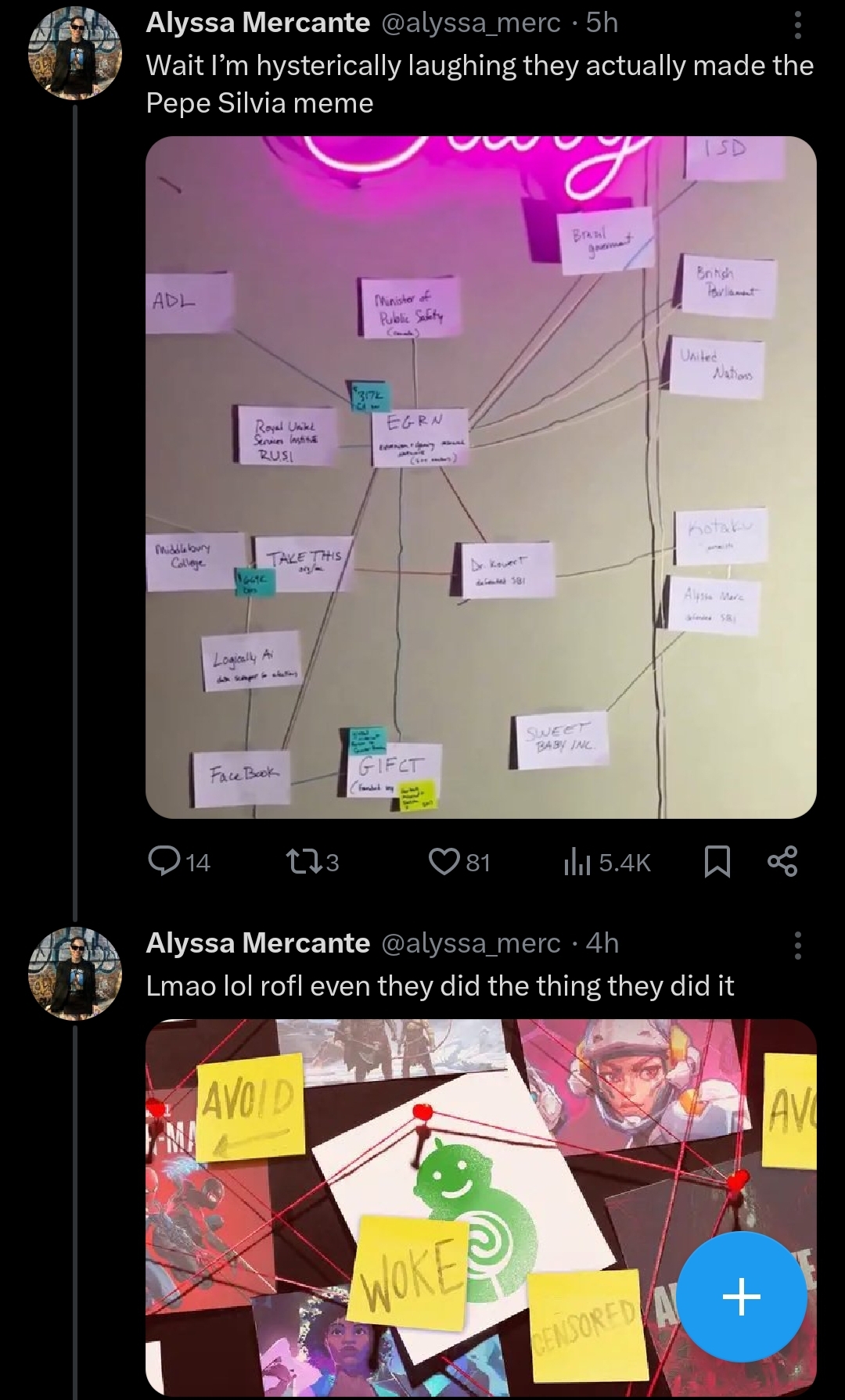Open the reply icon with 14 comments
Viewport: 845px width, 1400px height.
[x=179, y=862]
